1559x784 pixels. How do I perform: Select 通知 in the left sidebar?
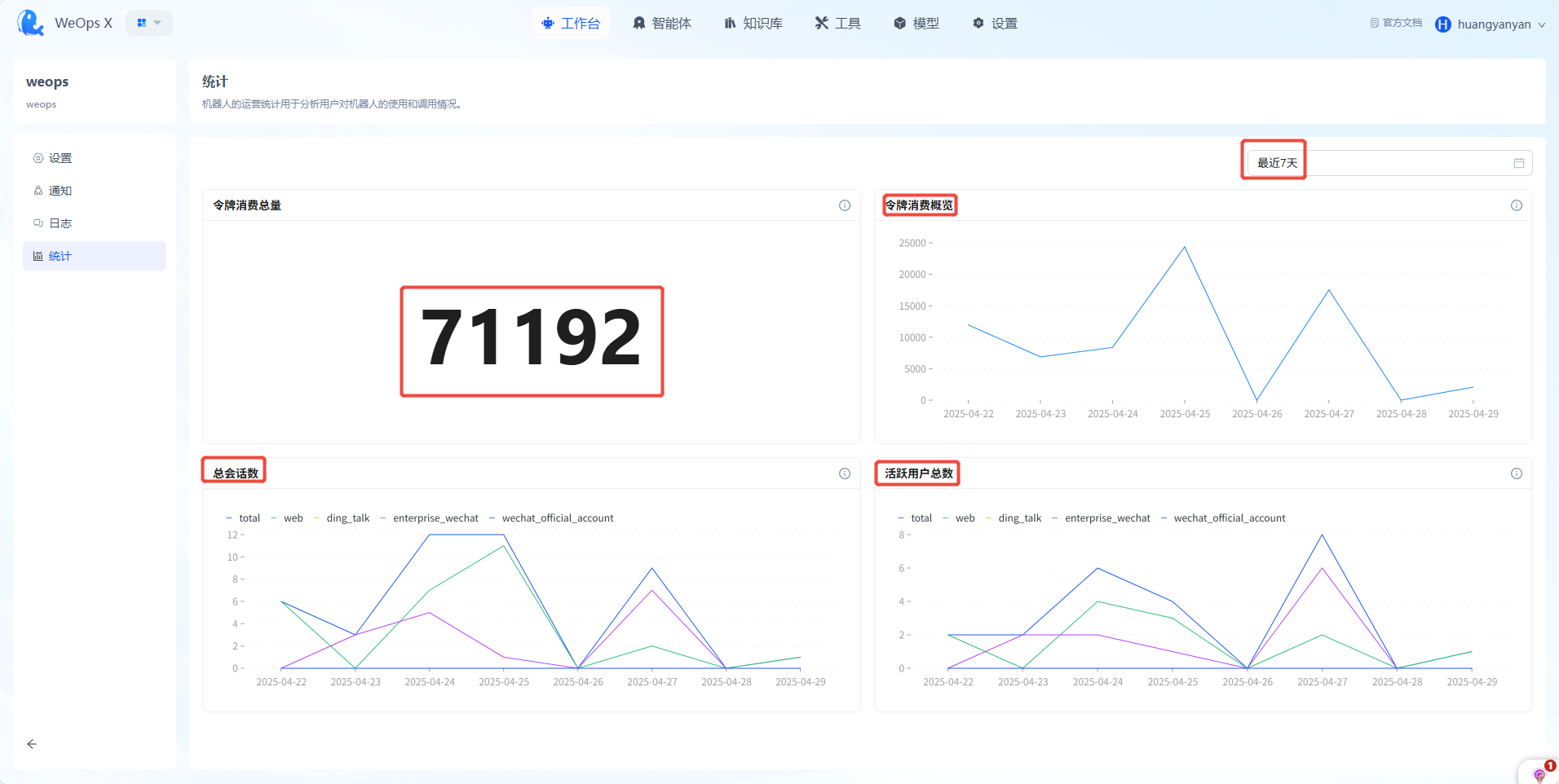pyautogui.click(x=95, y=191)
